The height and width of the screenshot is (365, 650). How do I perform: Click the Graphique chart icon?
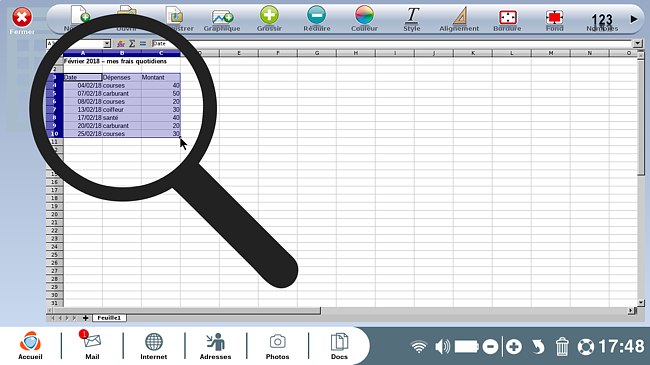tap(222, 17)
